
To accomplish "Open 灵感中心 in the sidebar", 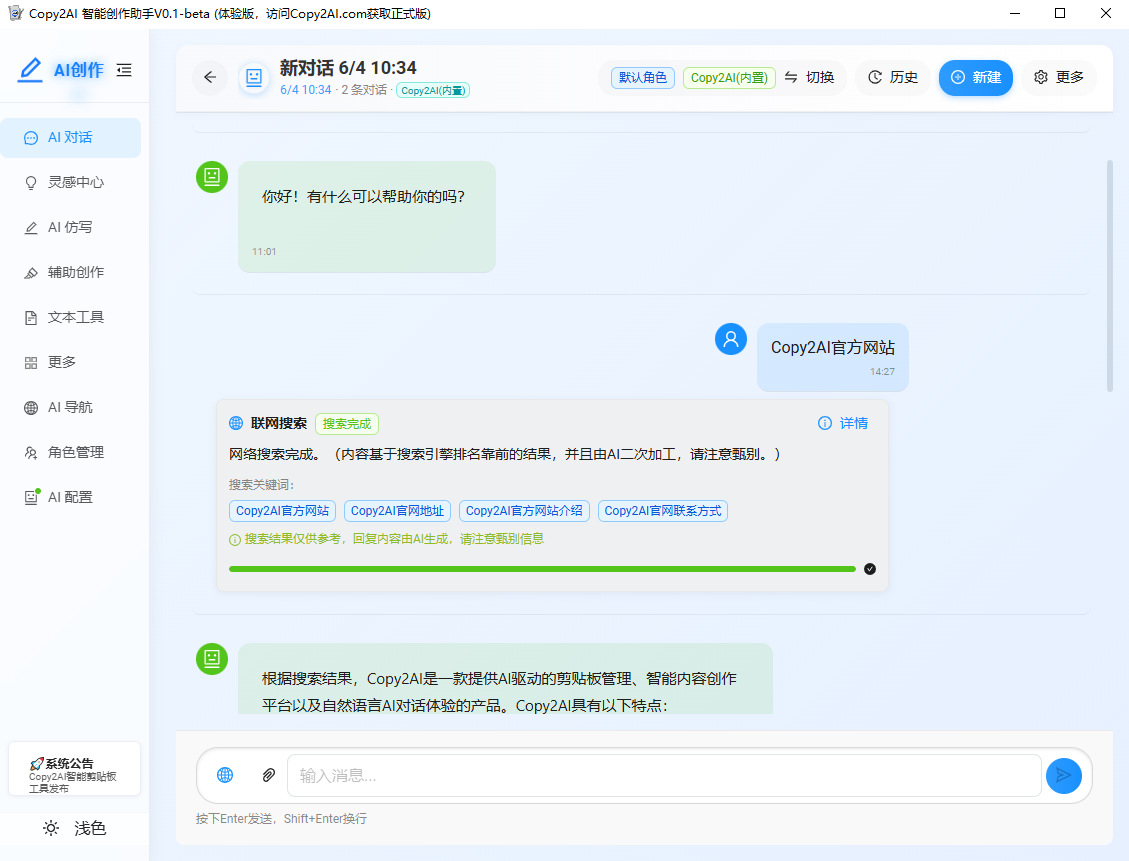I will [71, 183].
